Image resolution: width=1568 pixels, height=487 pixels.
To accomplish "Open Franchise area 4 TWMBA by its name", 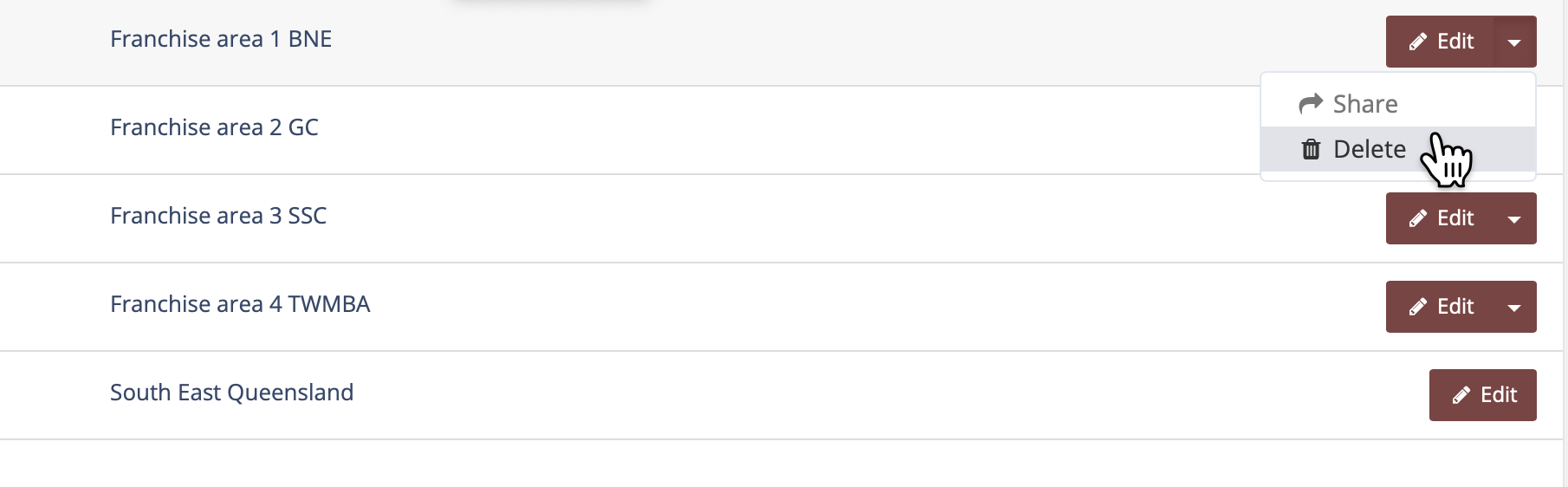I will [240, 304].
